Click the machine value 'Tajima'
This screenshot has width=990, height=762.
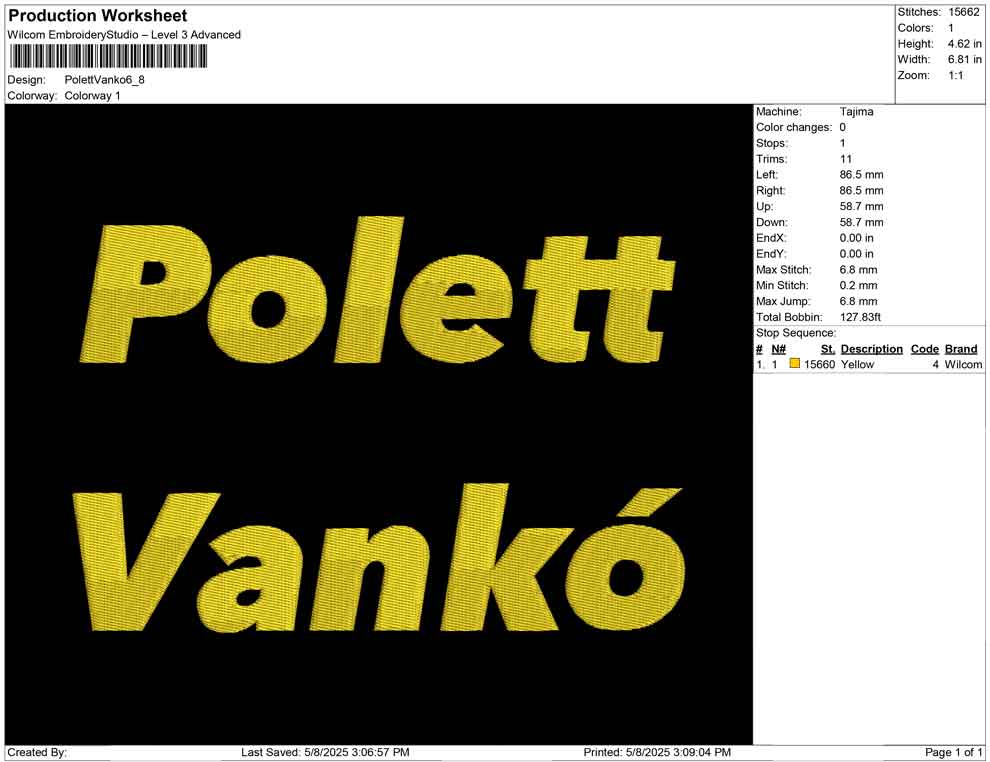coord(856,111)
